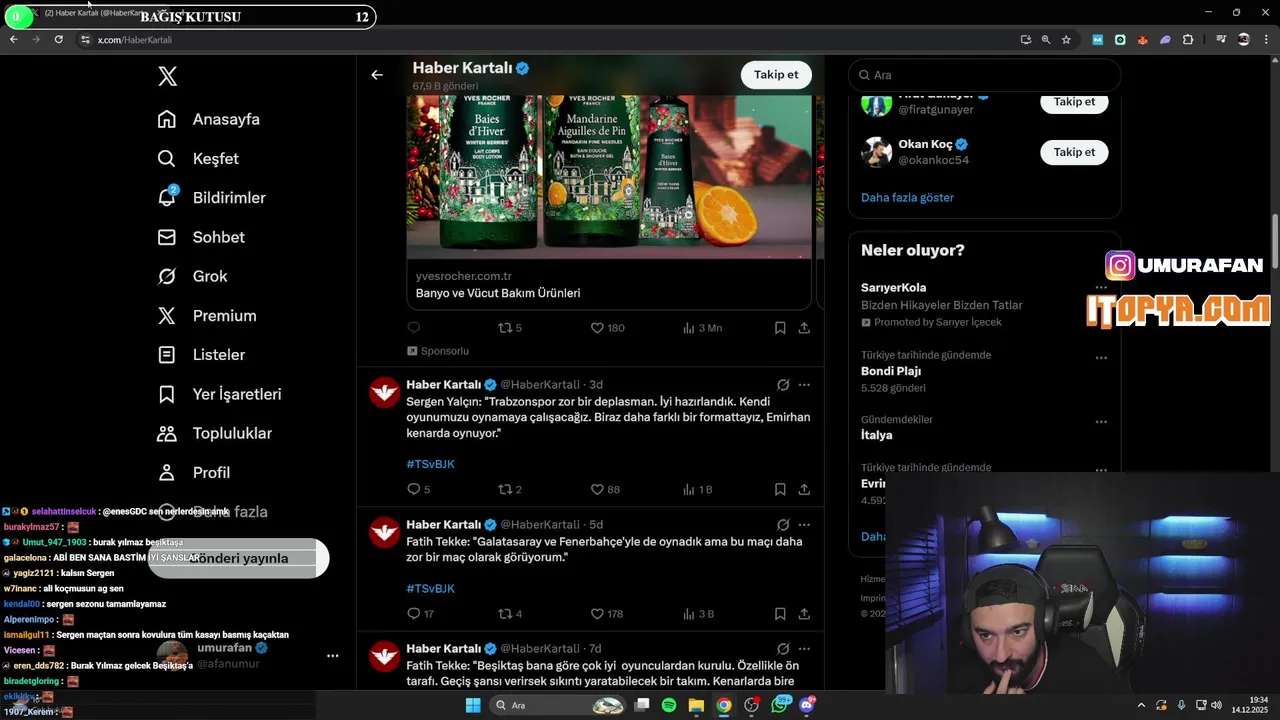Screen dimensions: 1280x720
Task: Open Yer İşaretleri bookmarks
Action: (219, 394)
